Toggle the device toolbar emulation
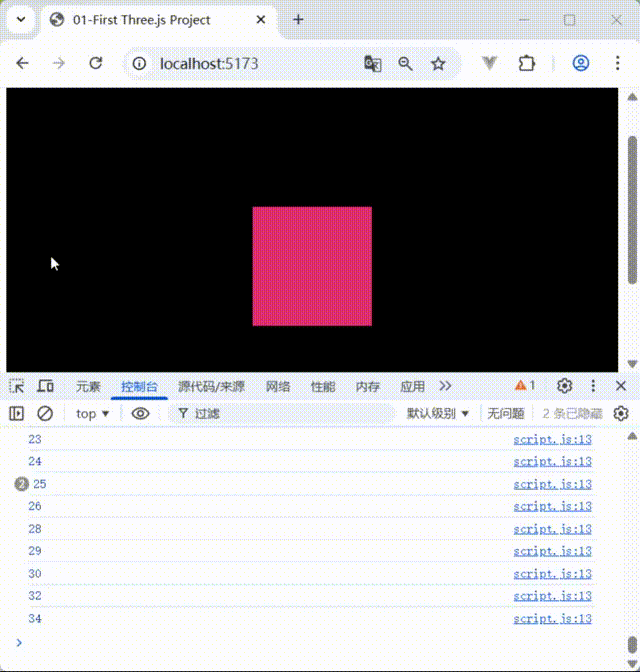 coord(45,386)
